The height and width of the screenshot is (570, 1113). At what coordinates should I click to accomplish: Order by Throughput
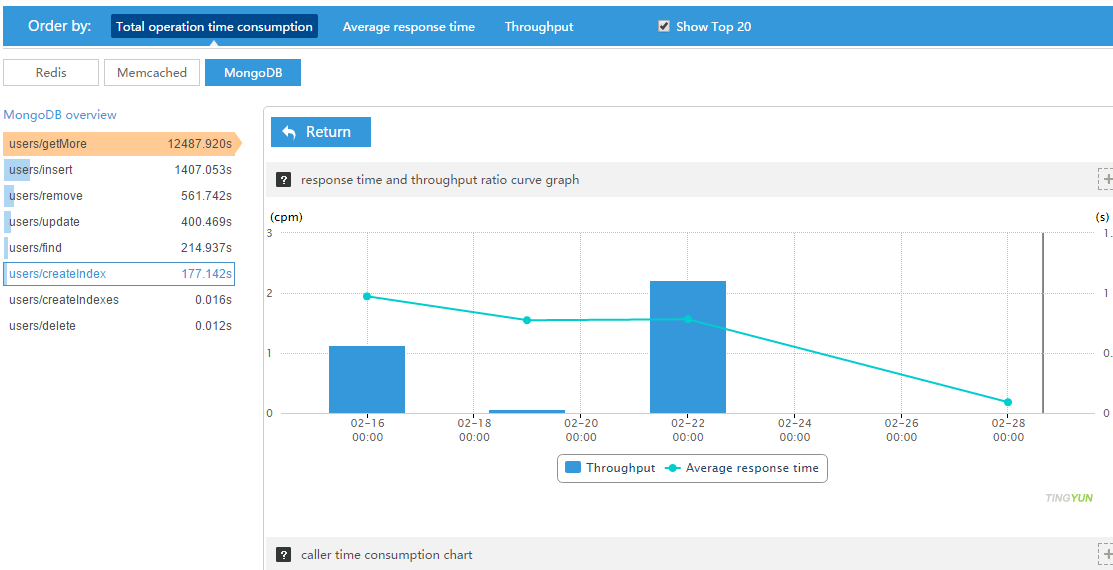539,27
